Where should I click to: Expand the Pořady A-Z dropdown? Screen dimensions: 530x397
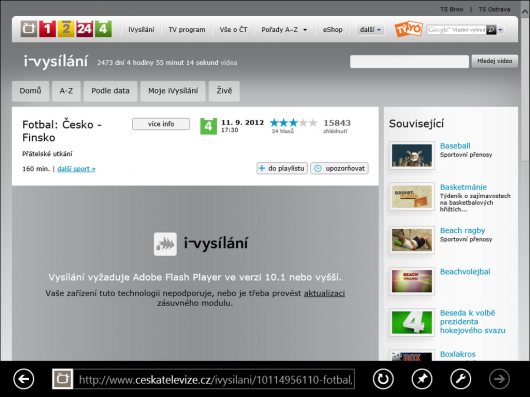point(284,30)
